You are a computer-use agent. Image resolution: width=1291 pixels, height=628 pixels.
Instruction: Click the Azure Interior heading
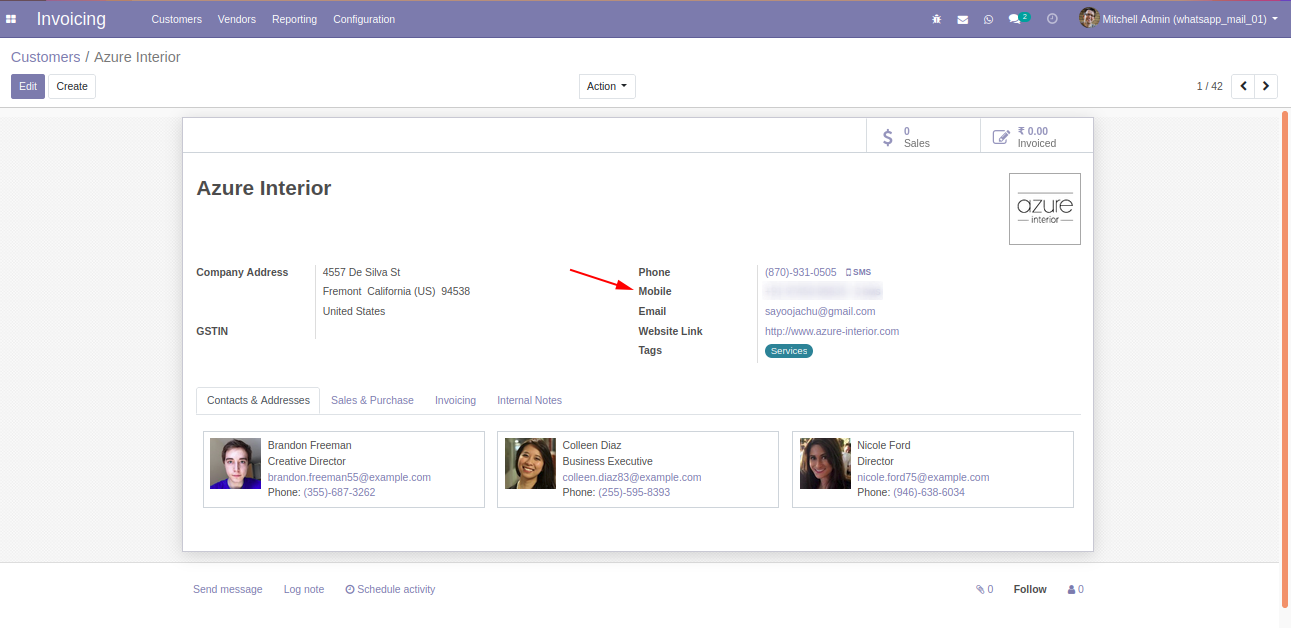click(264, 188)
